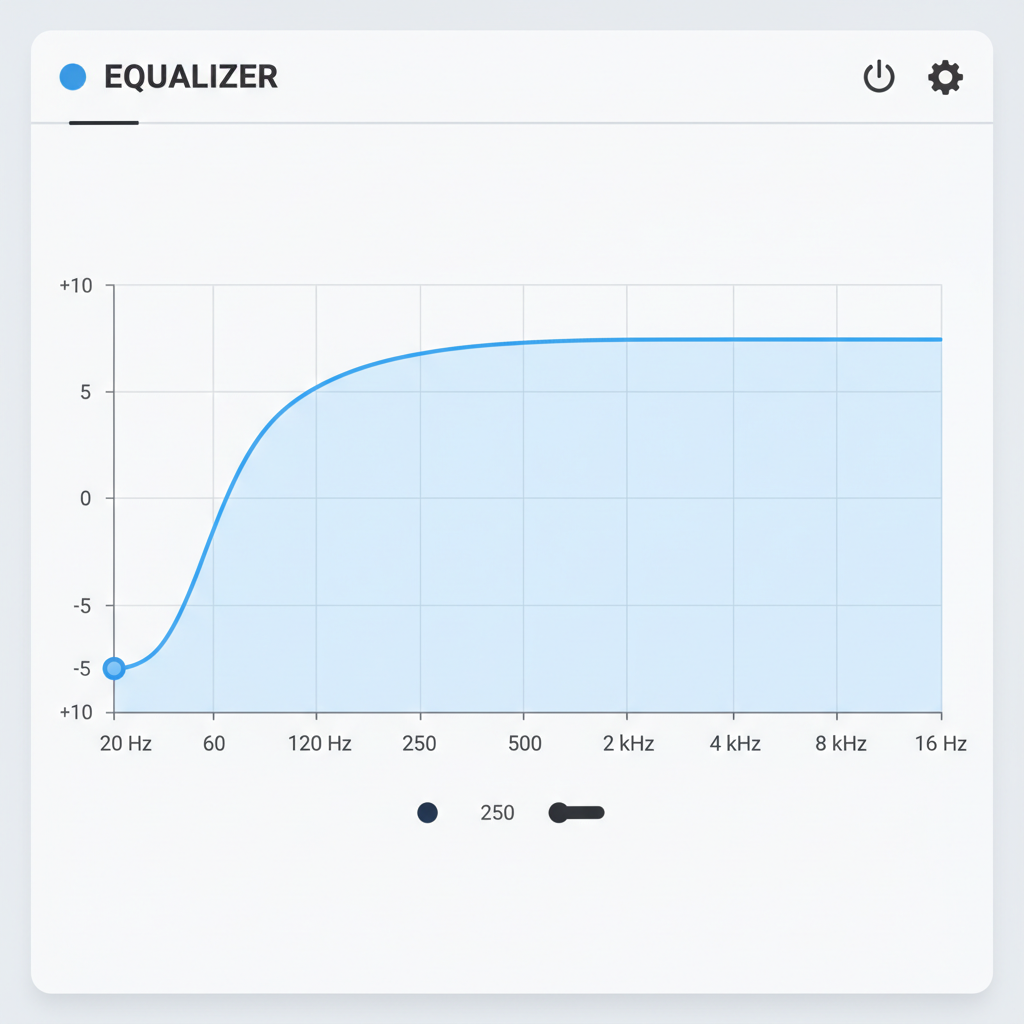Click the 60 Hz frequency label

point(214,744)
